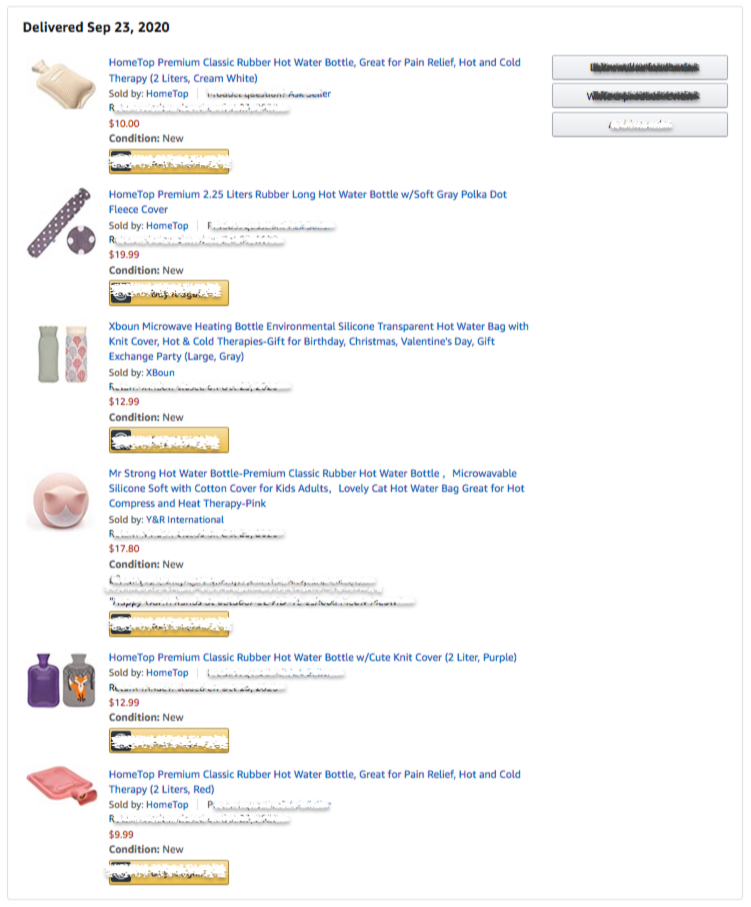Click the Buy it again icon for the cream white bottle
Image resolution: width=751 pixels, height=907 pixels.
[122, 160]
